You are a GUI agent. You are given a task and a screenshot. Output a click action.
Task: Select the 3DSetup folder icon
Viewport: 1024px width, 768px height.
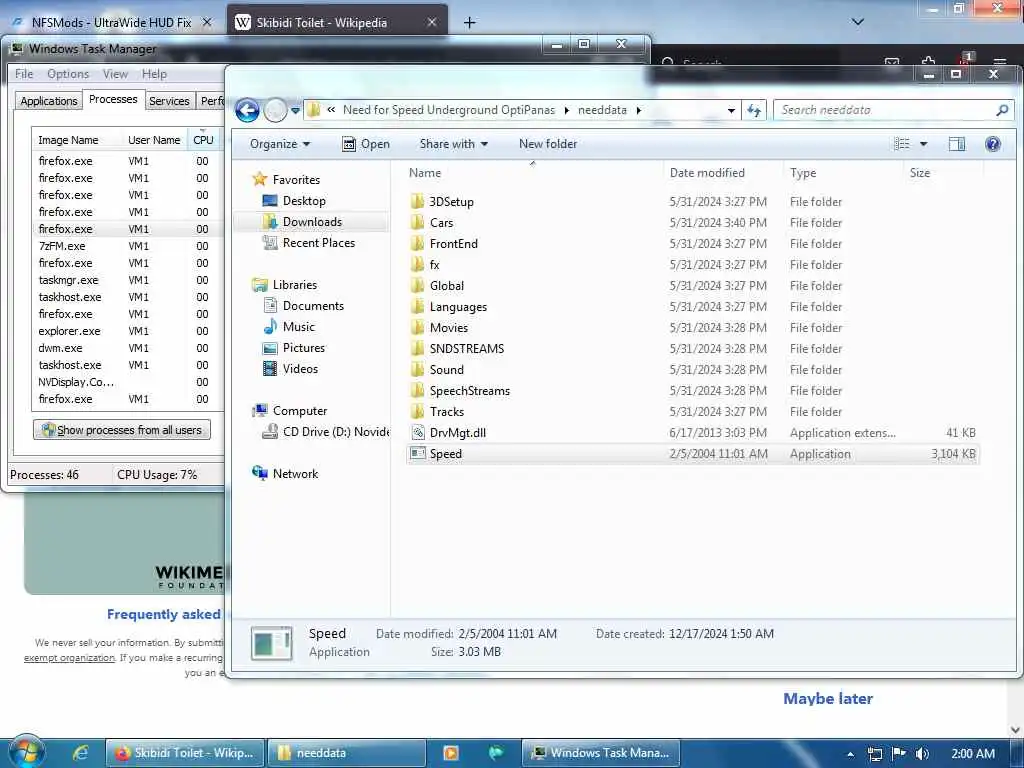coord(418,201)
